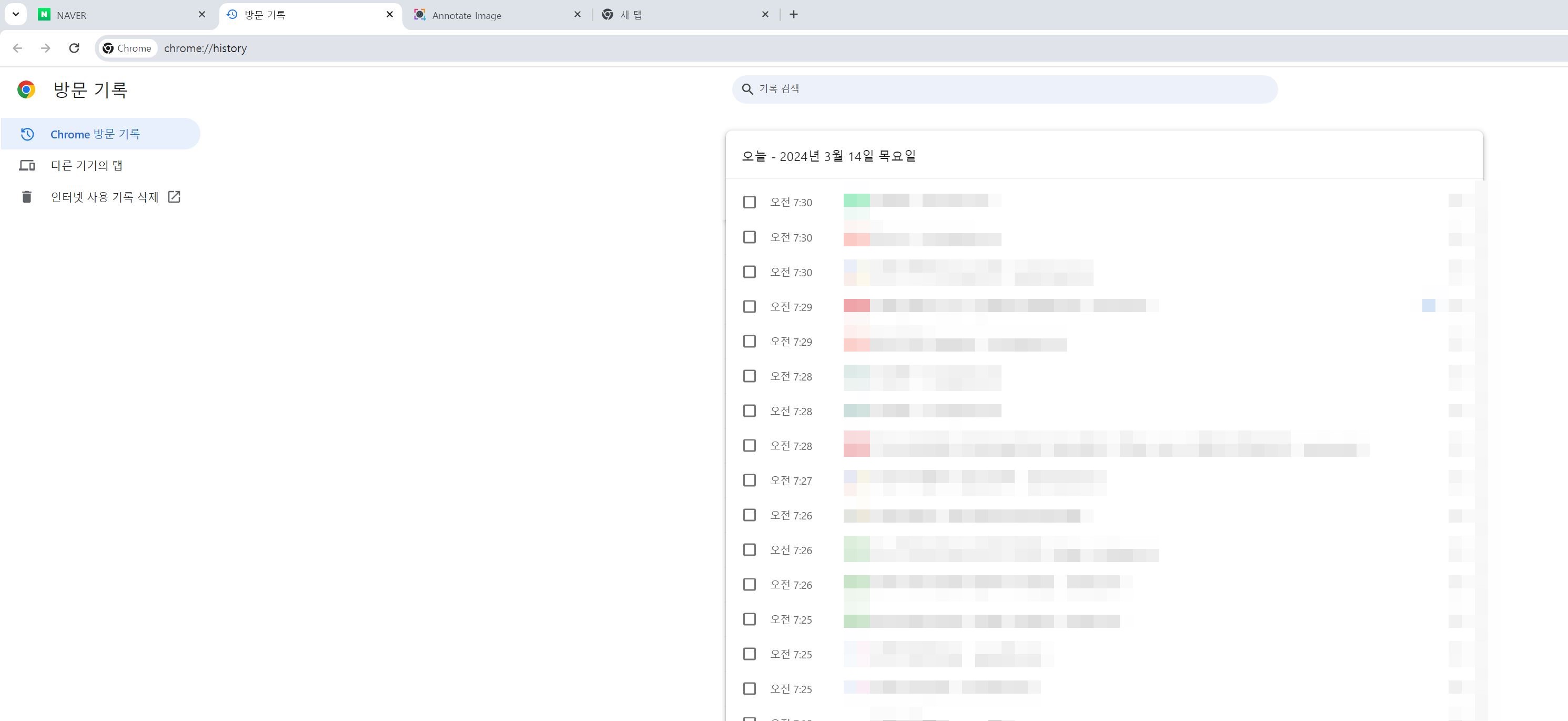Open 인터넷 사용 기록 삭제 link

[x=105, y=197]
